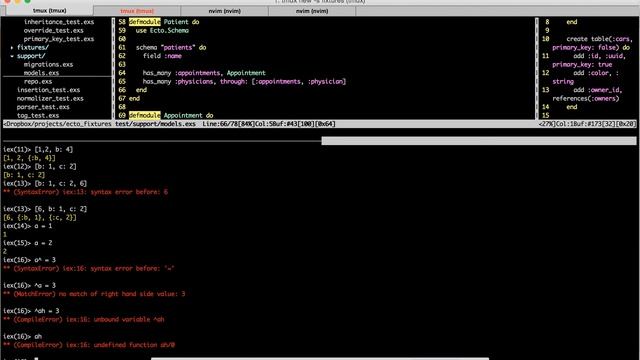Click line number 60 in the gutter

122,39
